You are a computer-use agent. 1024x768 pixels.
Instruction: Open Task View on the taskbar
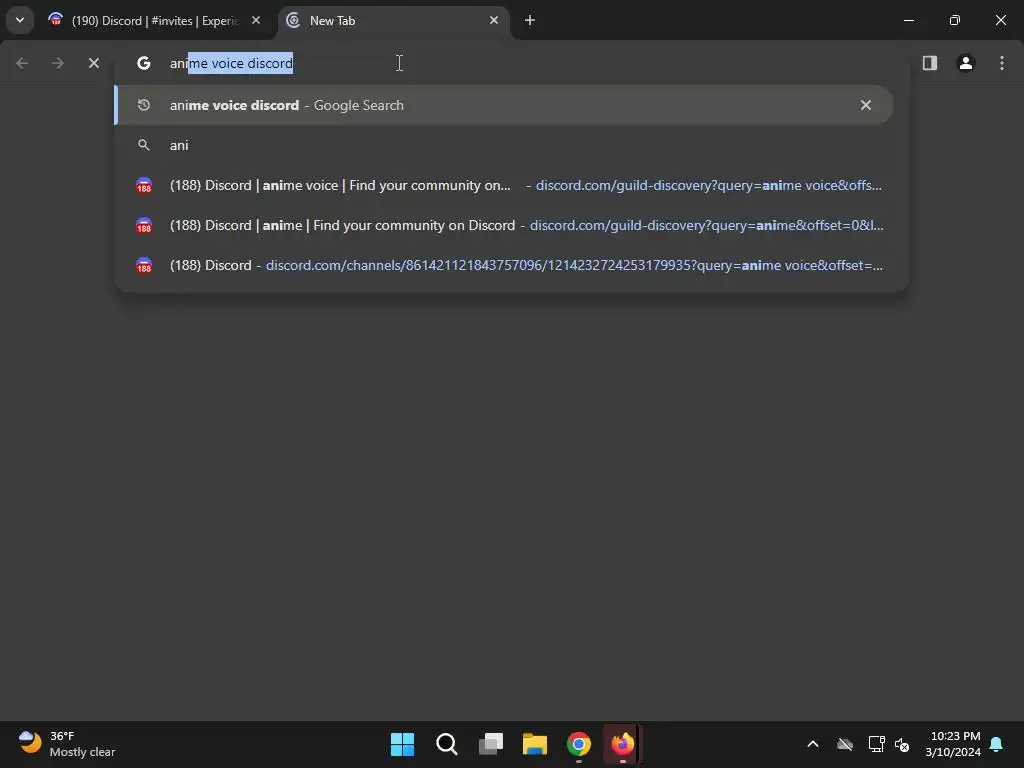pos(490,744)
